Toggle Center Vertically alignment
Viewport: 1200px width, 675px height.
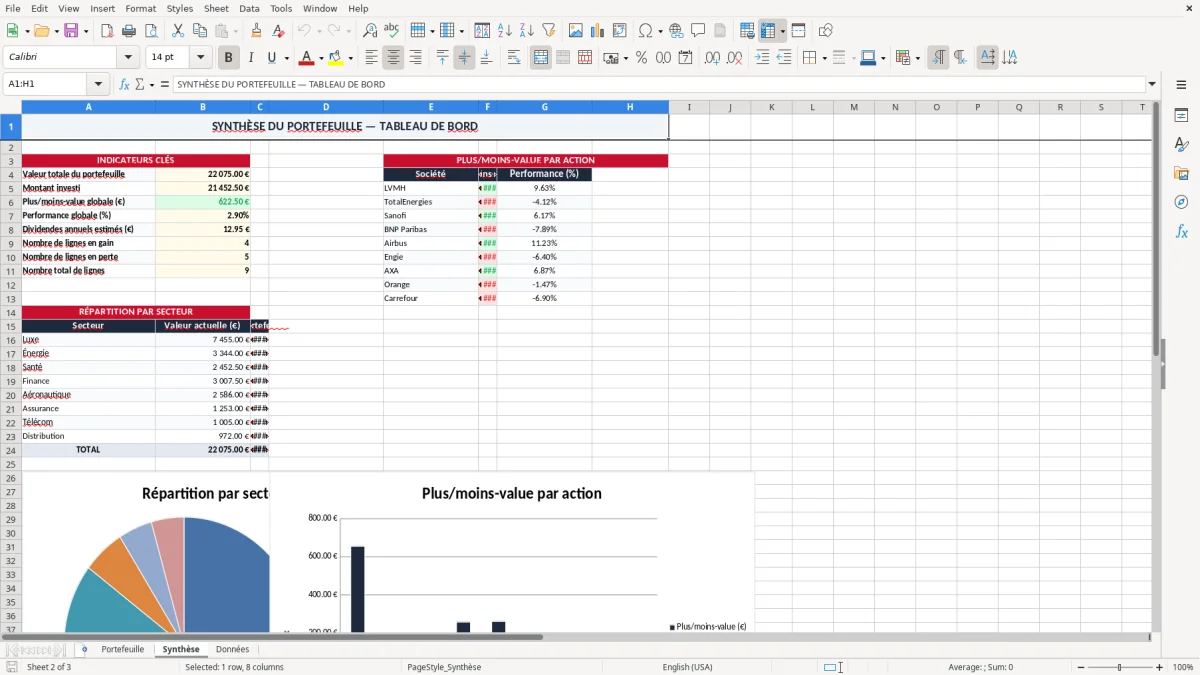(464, 58)
